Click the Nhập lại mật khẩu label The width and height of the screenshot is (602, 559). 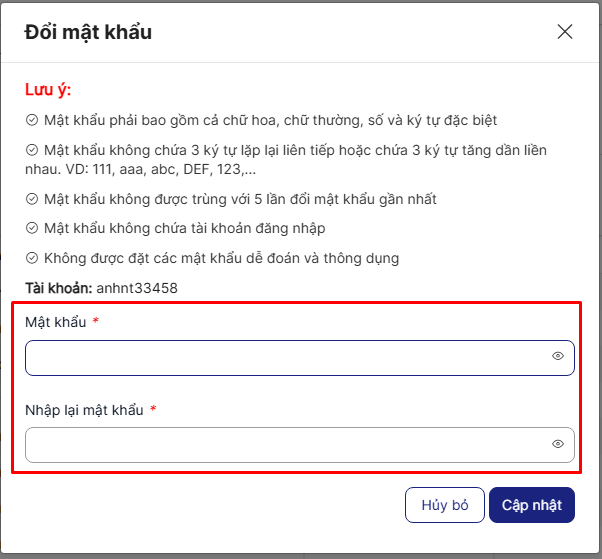pos(85,410)
